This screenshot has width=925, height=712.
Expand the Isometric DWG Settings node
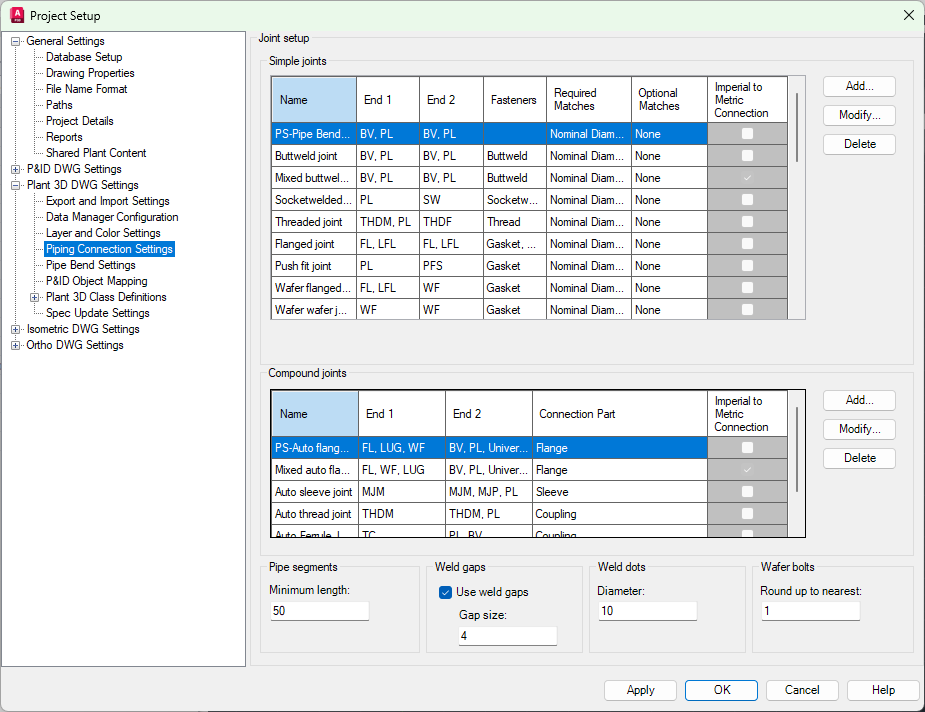tap(16, 329)
